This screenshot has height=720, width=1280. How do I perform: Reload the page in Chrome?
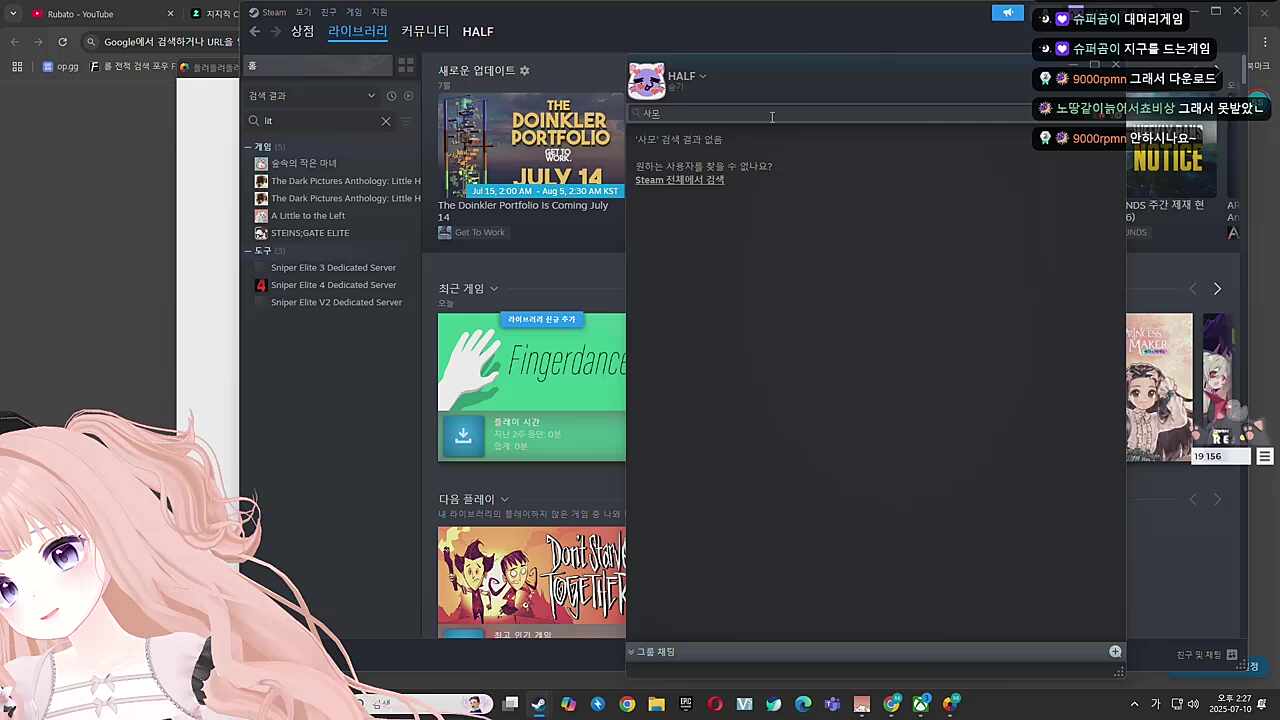[62, 42]
